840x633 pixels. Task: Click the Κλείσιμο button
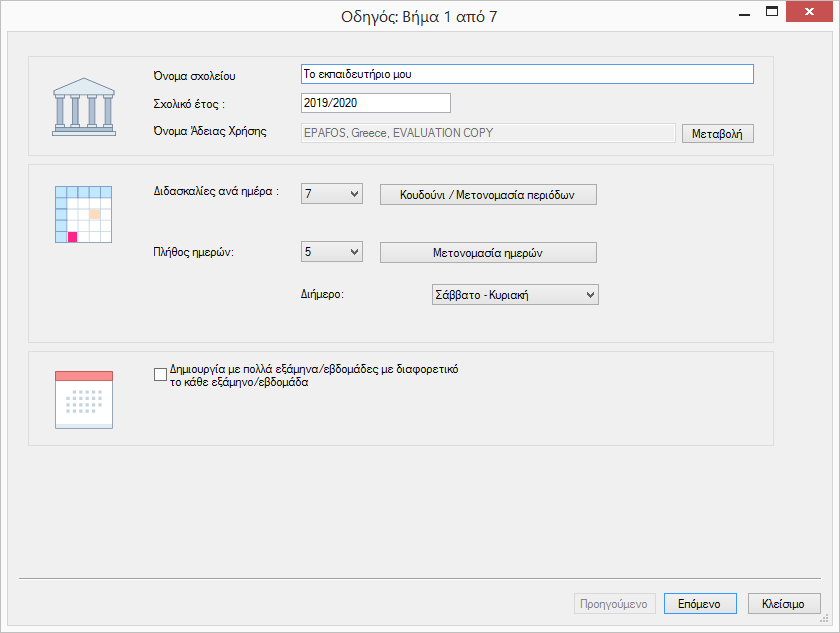point(783,604)
